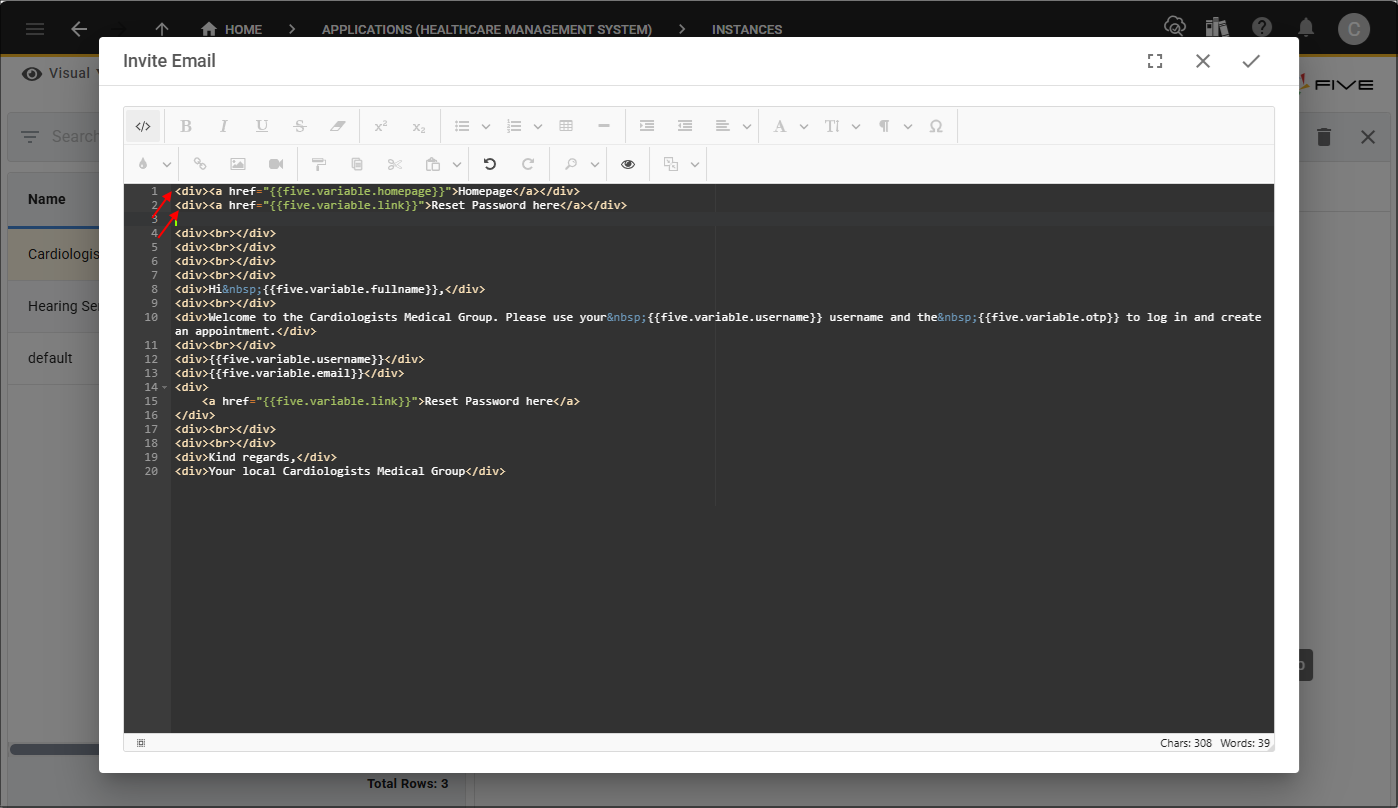The image size is (1398, 808).
Task: Go back with the left arrow in header
Action: click(79, 29)
